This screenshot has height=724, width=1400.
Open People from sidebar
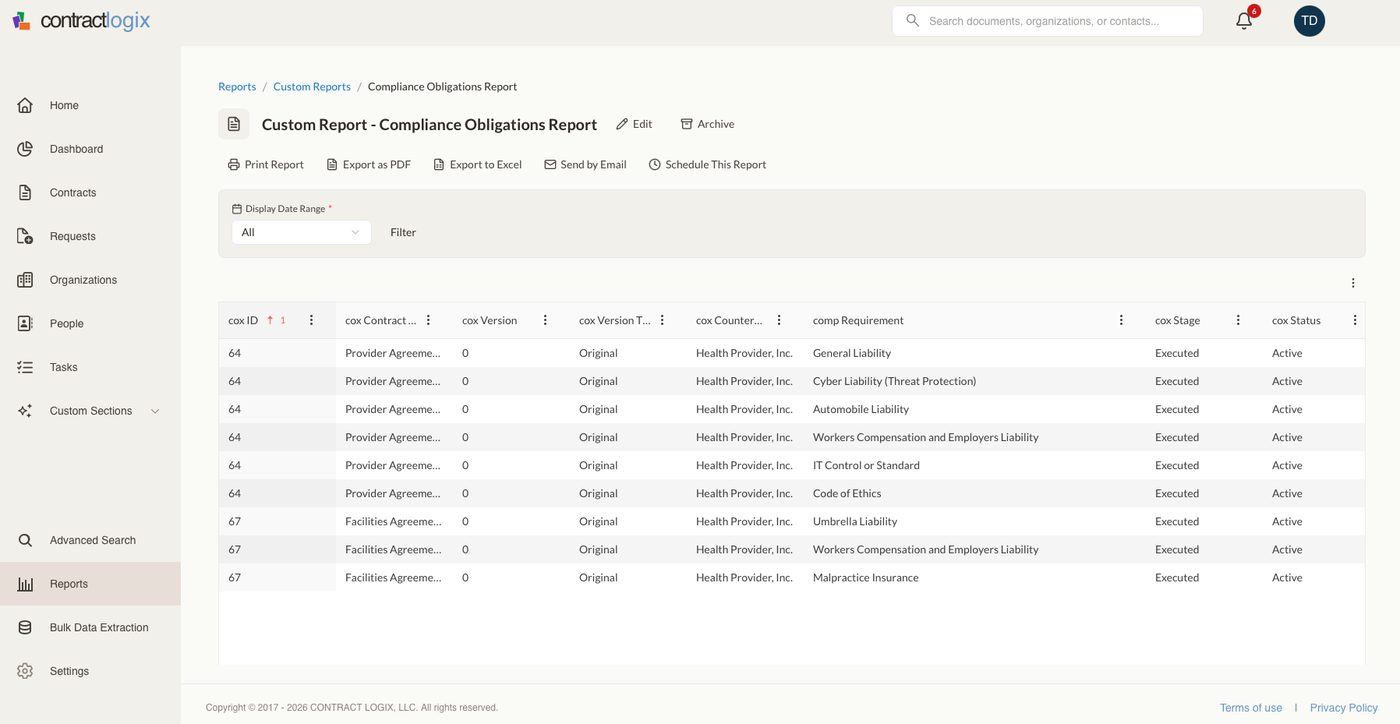click(67, 323)
